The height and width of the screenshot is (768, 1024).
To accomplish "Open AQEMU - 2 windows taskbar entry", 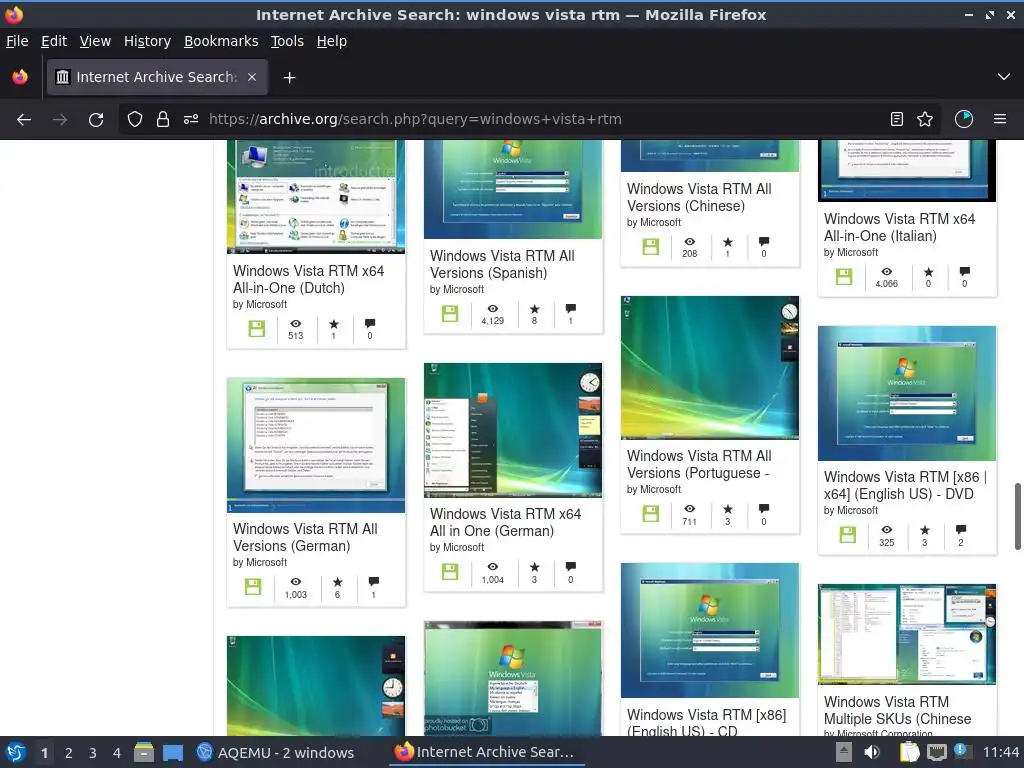I will pyautogui.click(x=275, y=753).
